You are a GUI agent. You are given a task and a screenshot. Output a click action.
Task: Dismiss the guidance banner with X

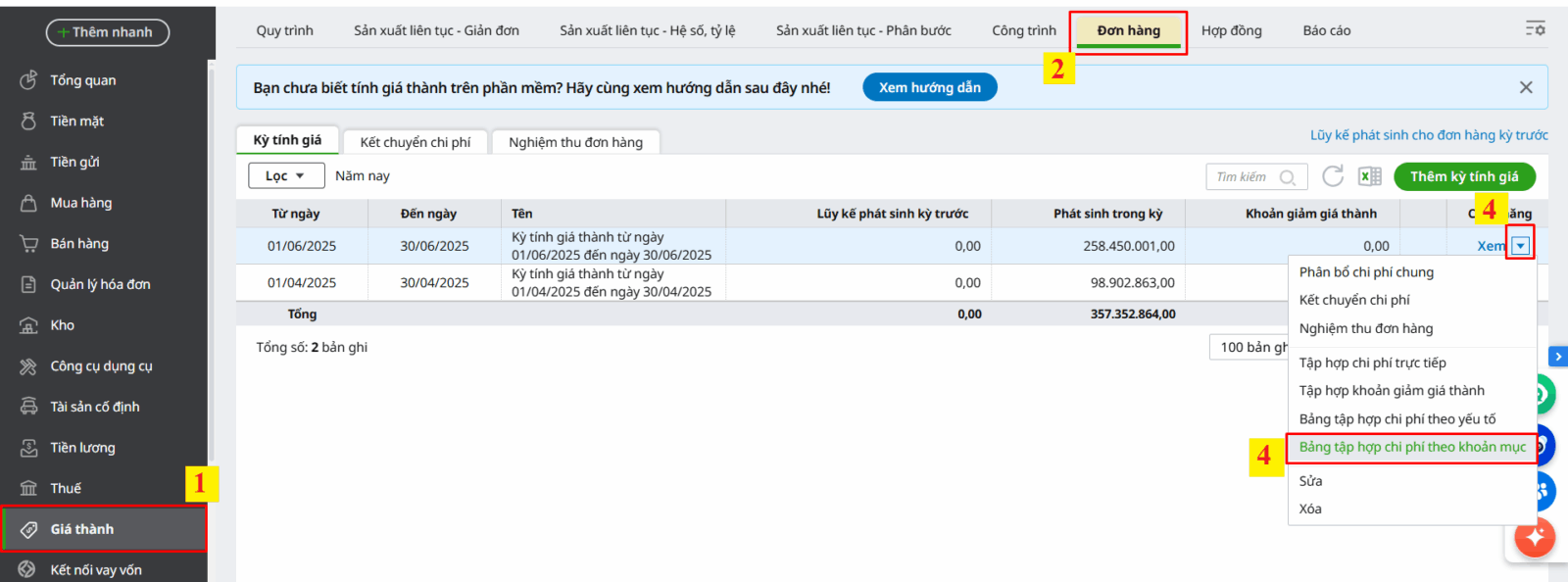pos(1526,87)
